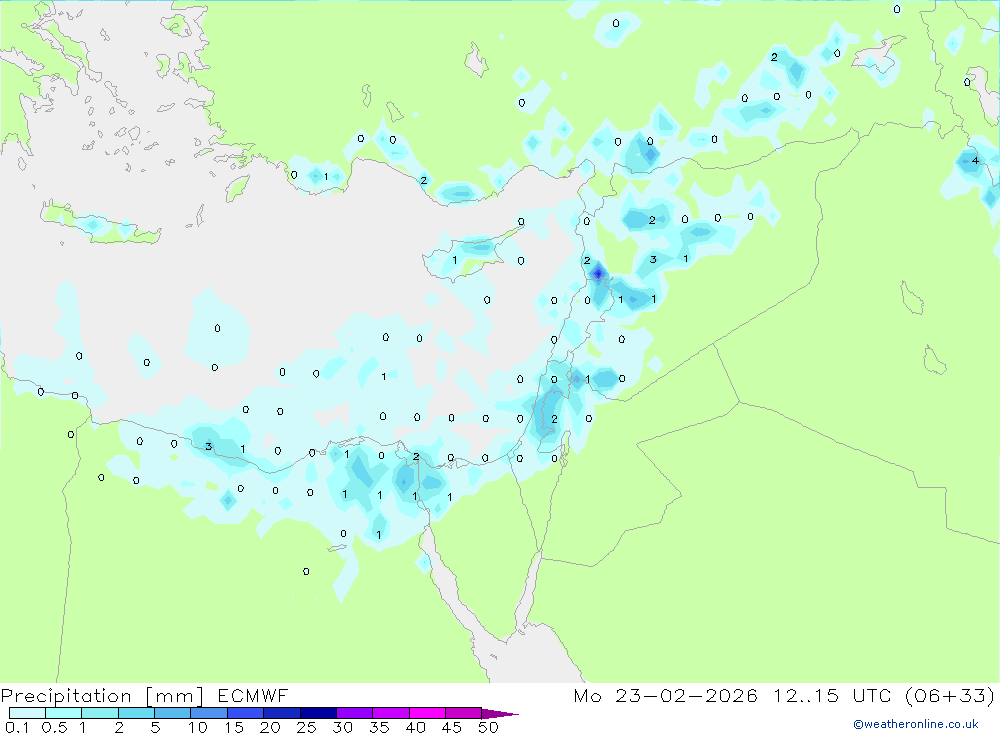
Task: Click the '20' legend scale label
Action: [x=270, y=727]
